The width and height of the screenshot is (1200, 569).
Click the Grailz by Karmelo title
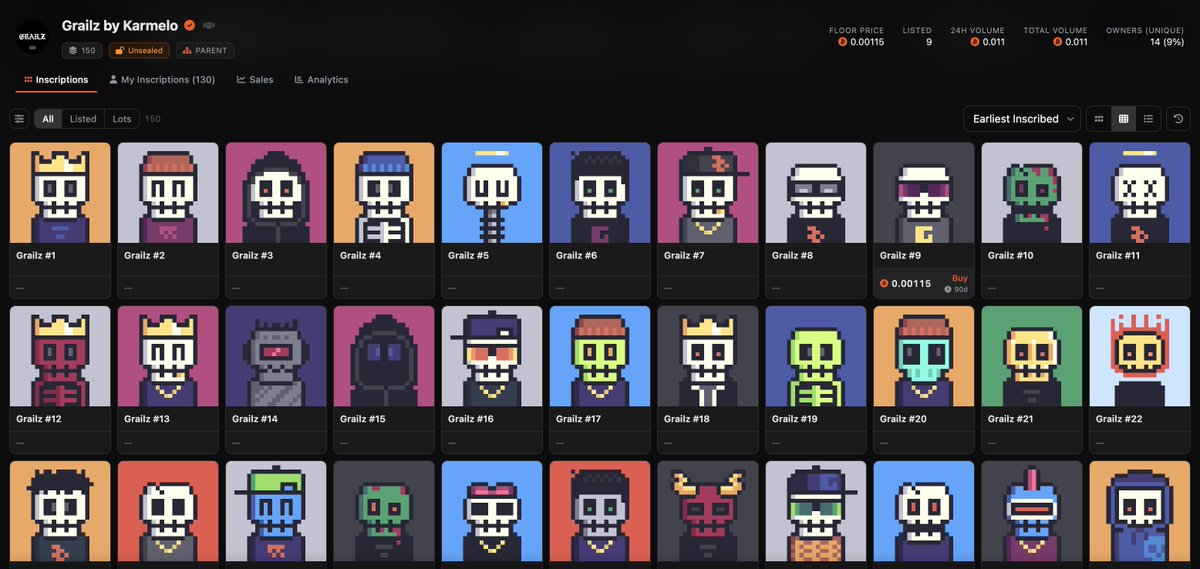tap(120, 25)
